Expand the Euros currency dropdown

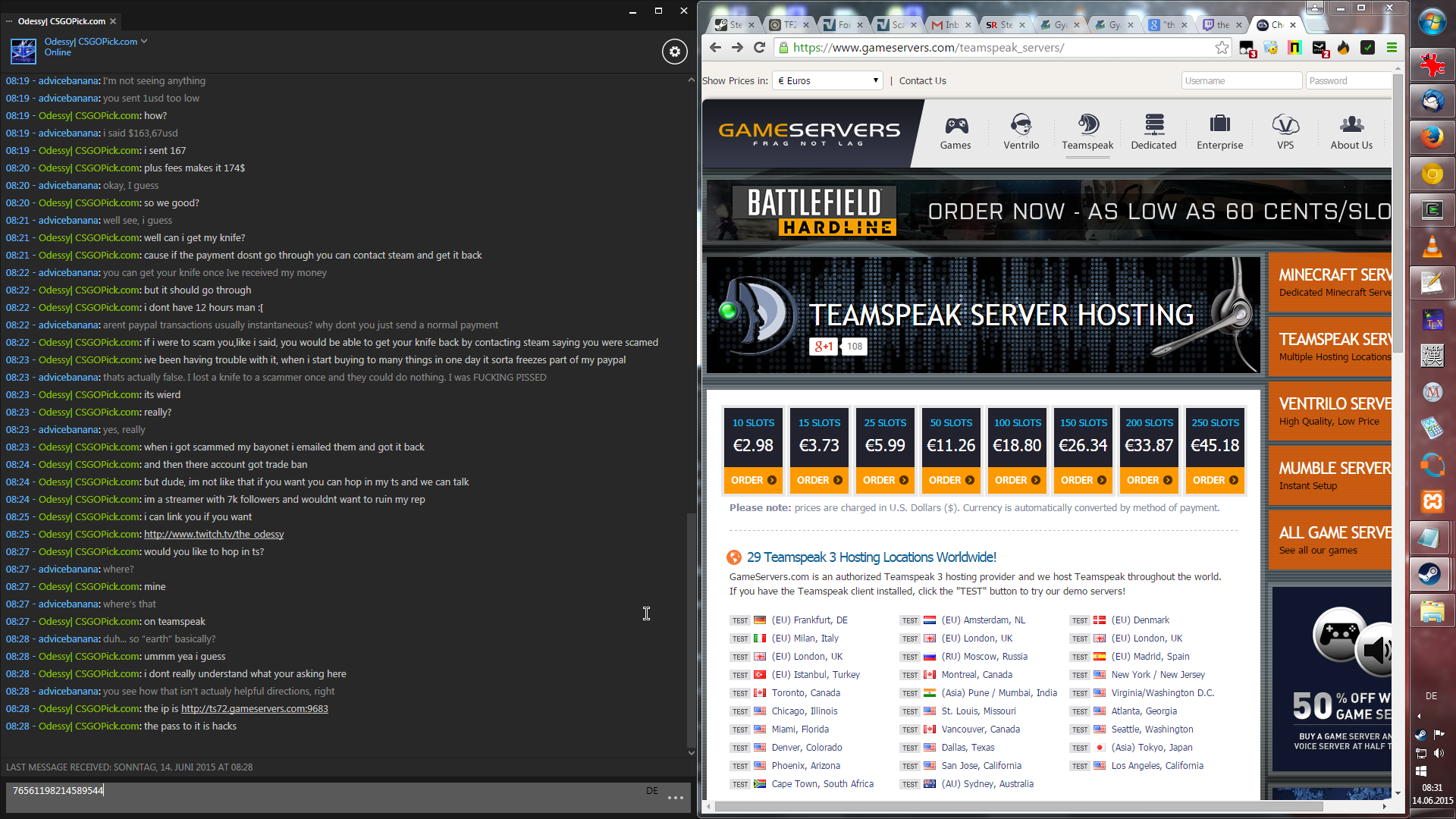pyautogui.click(x=827, y=81)
